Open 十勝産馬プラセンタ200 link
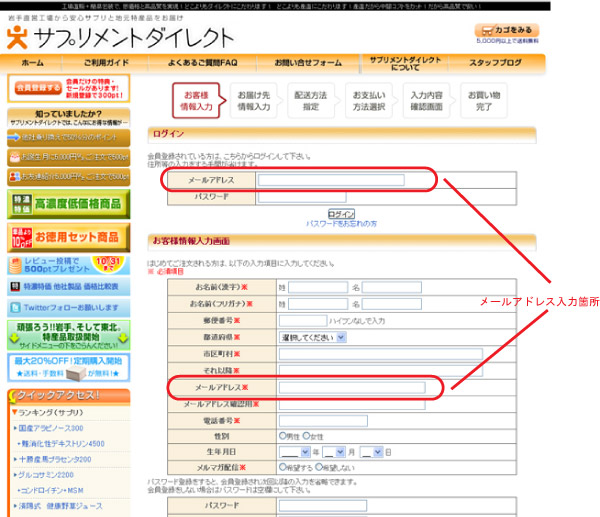The image size is (600, 517). tap(55, 460)
